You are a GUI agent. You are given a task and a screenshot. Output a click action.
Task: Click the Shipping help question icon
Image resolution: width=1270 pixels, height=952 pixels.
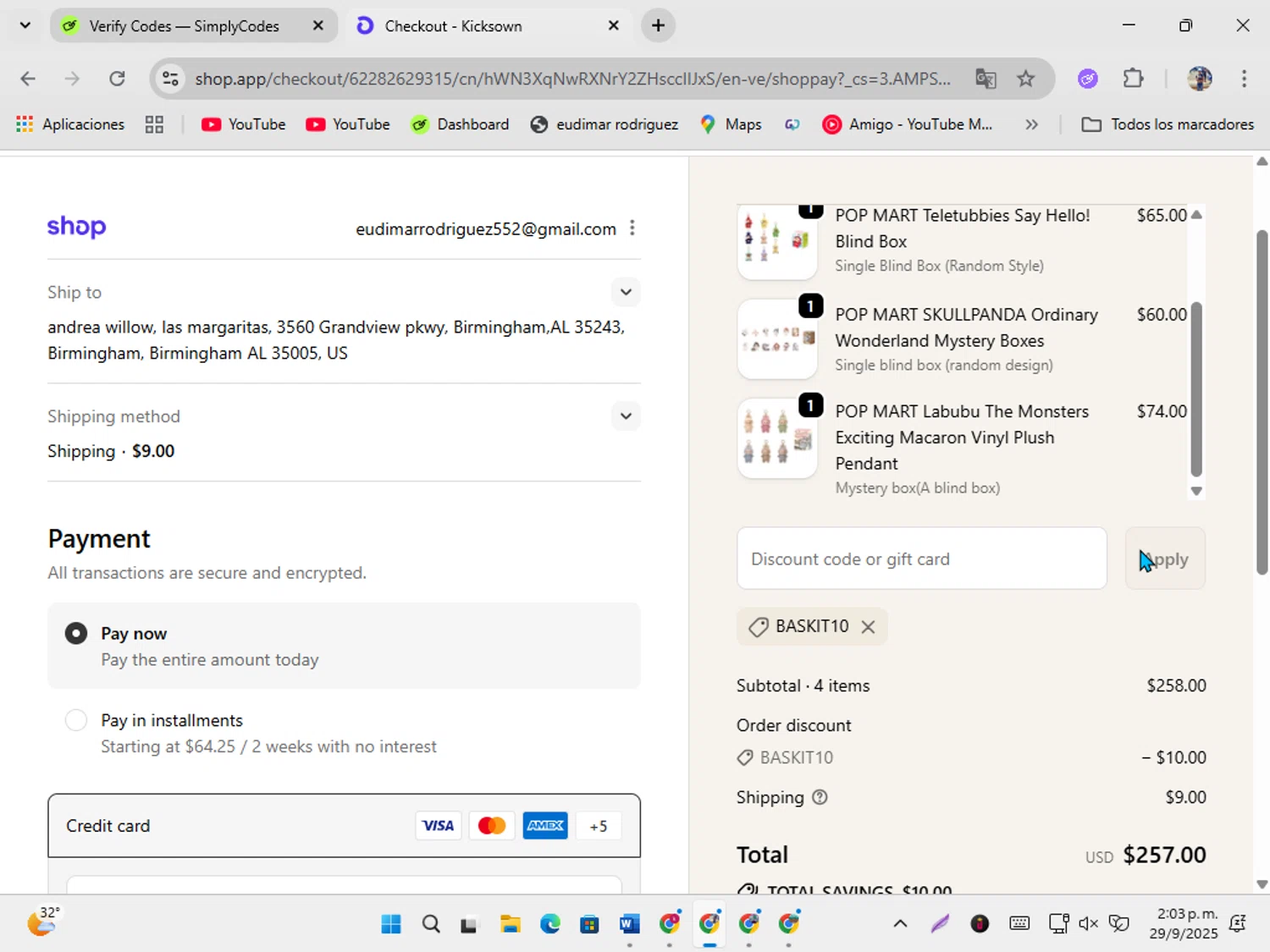pos(820,797)
